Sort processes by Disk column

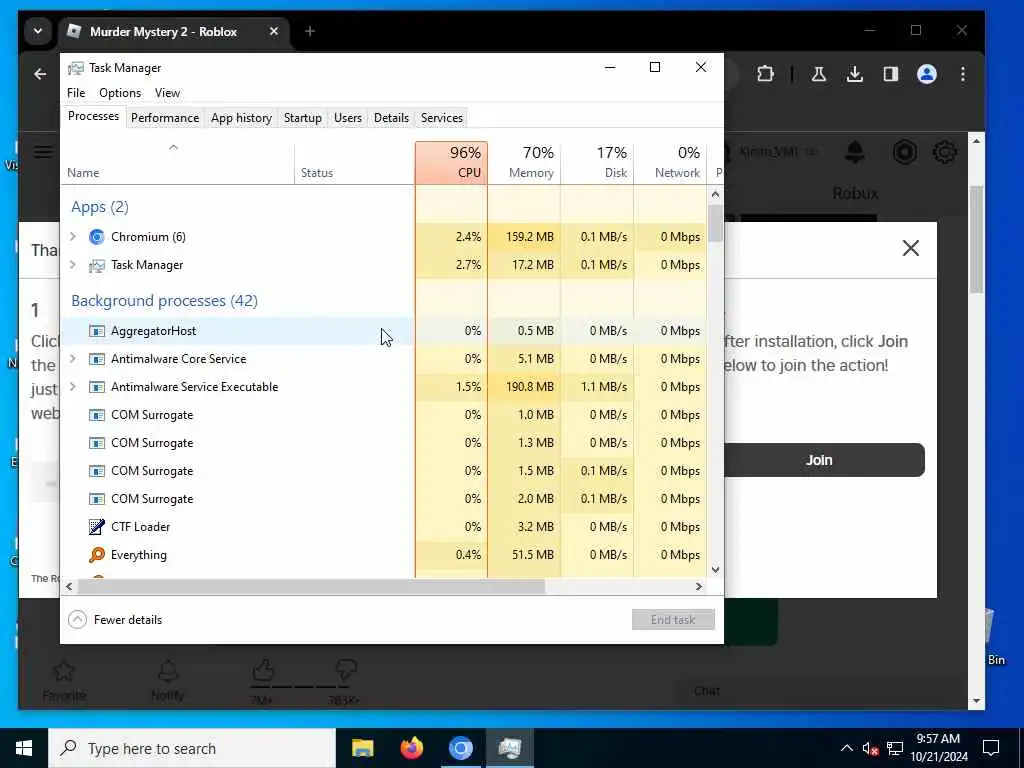597,163
